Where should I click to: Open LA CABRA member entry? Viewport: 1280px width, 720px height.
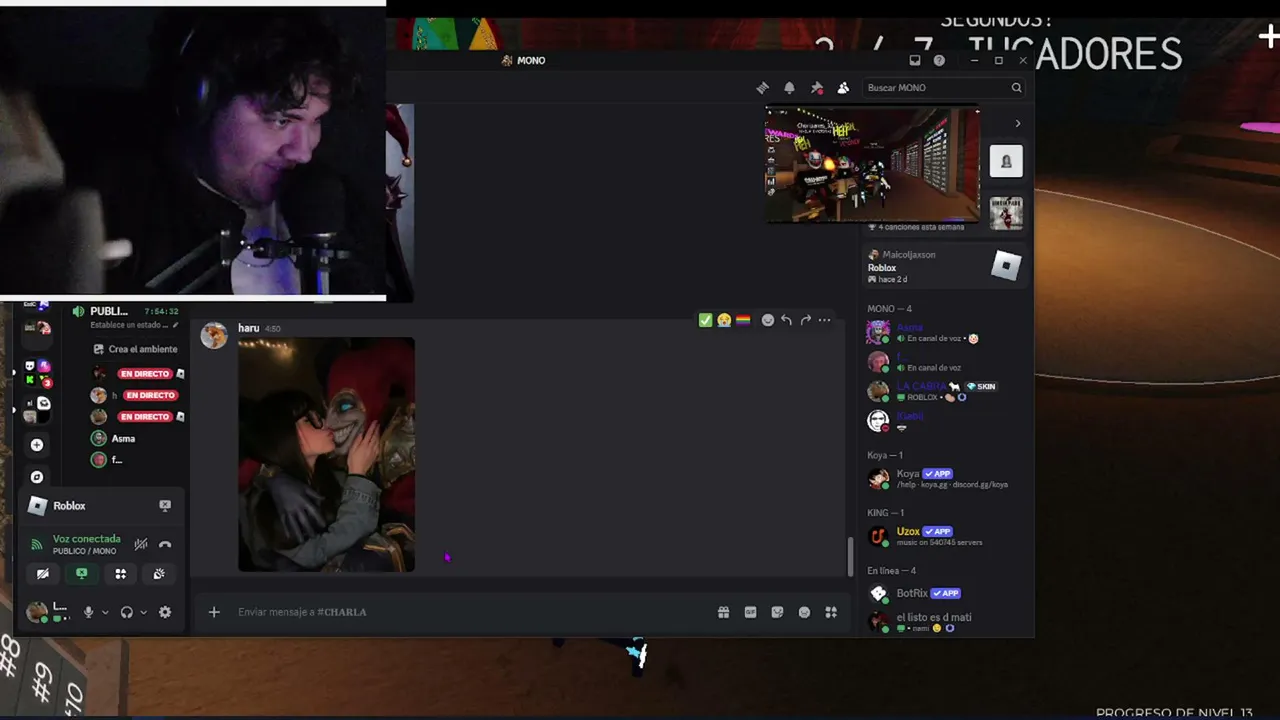coord(944,391)
